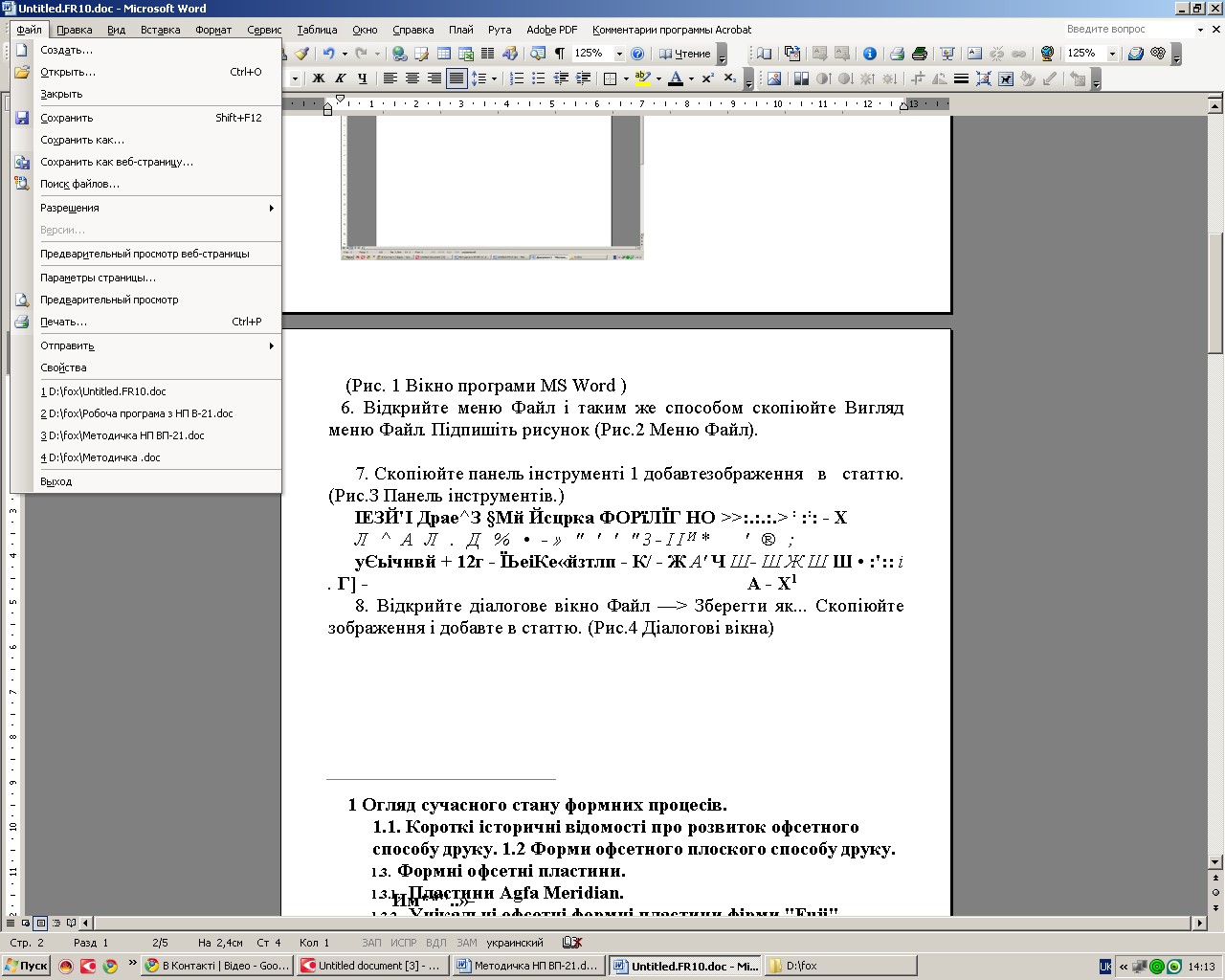Click the Subscript x₂ icon
This screenshot has width=1225, height=980.
point(730,78)
